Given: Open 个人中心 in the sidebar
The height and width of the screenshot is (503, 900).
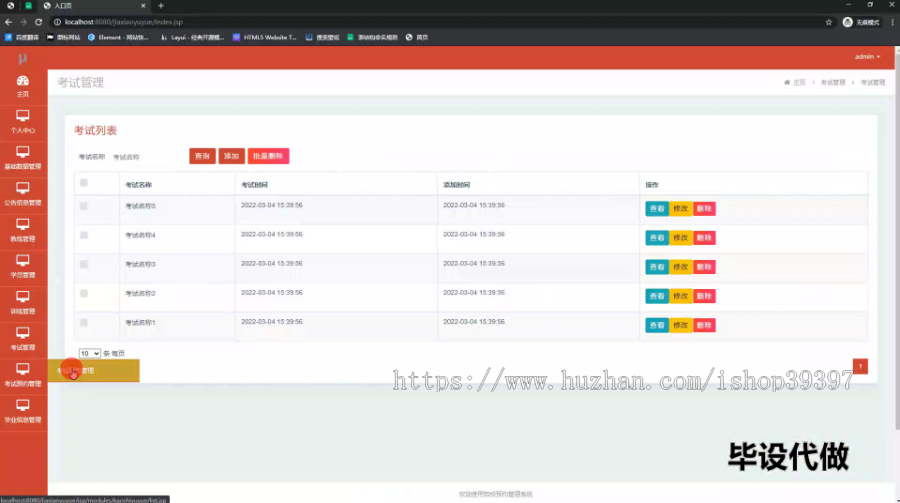Looking at the screenshot, I should (x=23, y=122).
